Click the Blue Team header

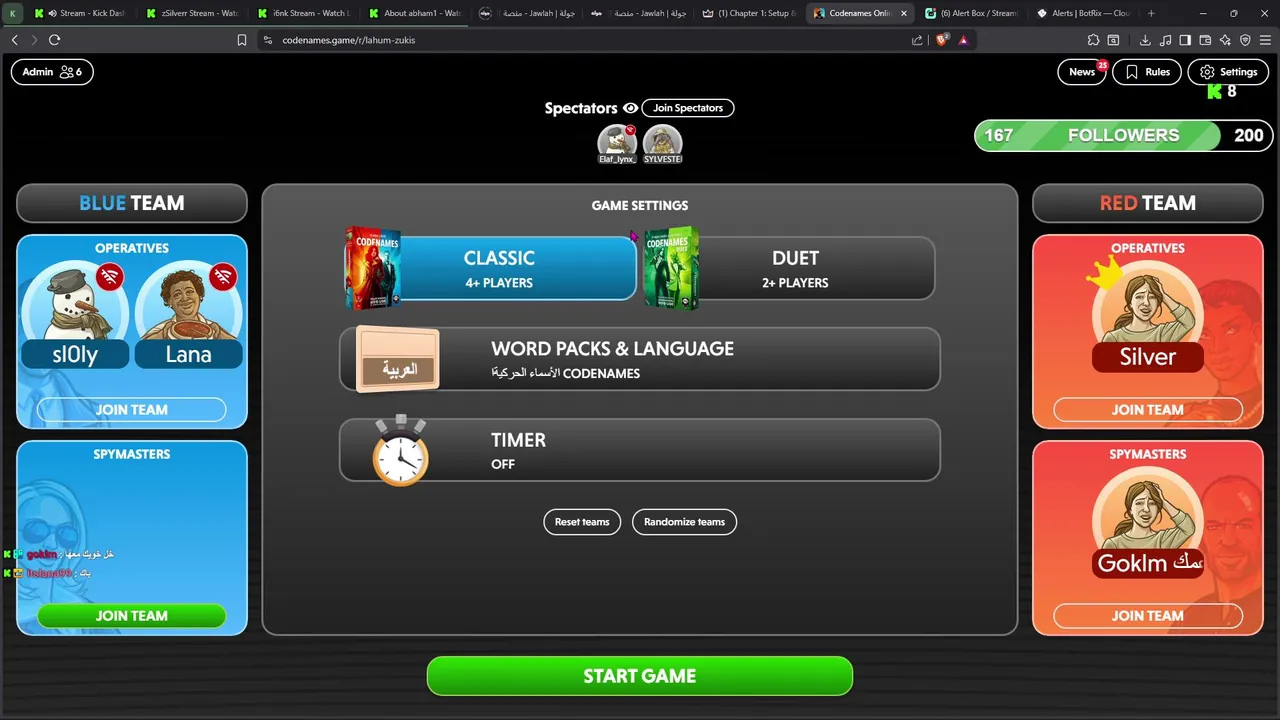coord(132,203)
